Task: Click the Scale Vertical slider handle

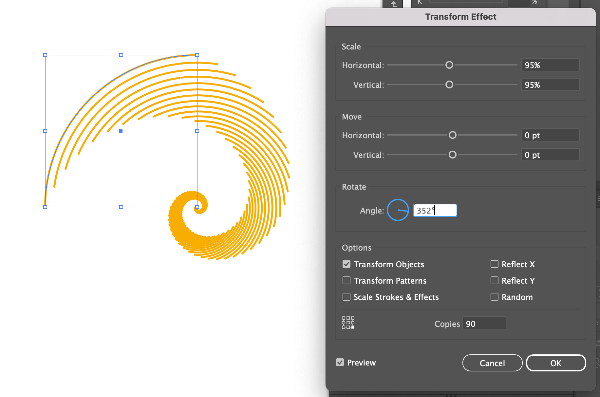Action: click(449, 85)
